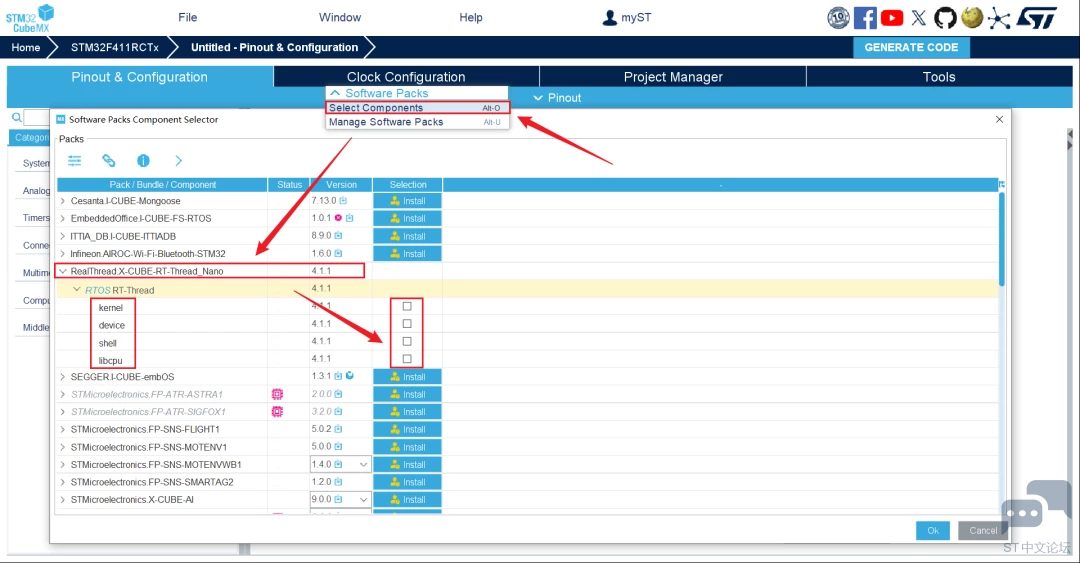Click the chain link icon in Packs toolbar

coord(109,161)
